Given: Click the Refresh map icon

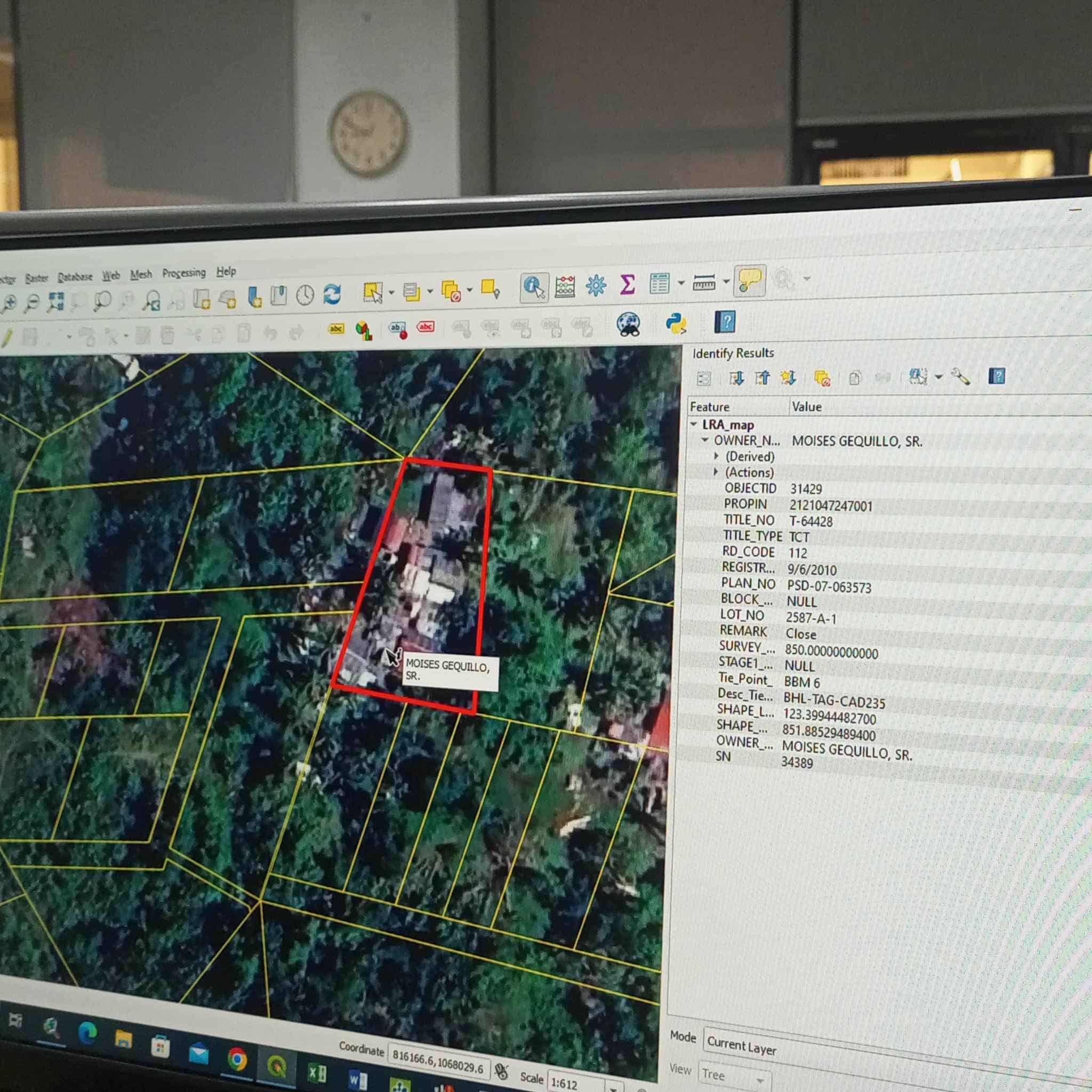Looking at the screenshot, I should click(332, 294).
